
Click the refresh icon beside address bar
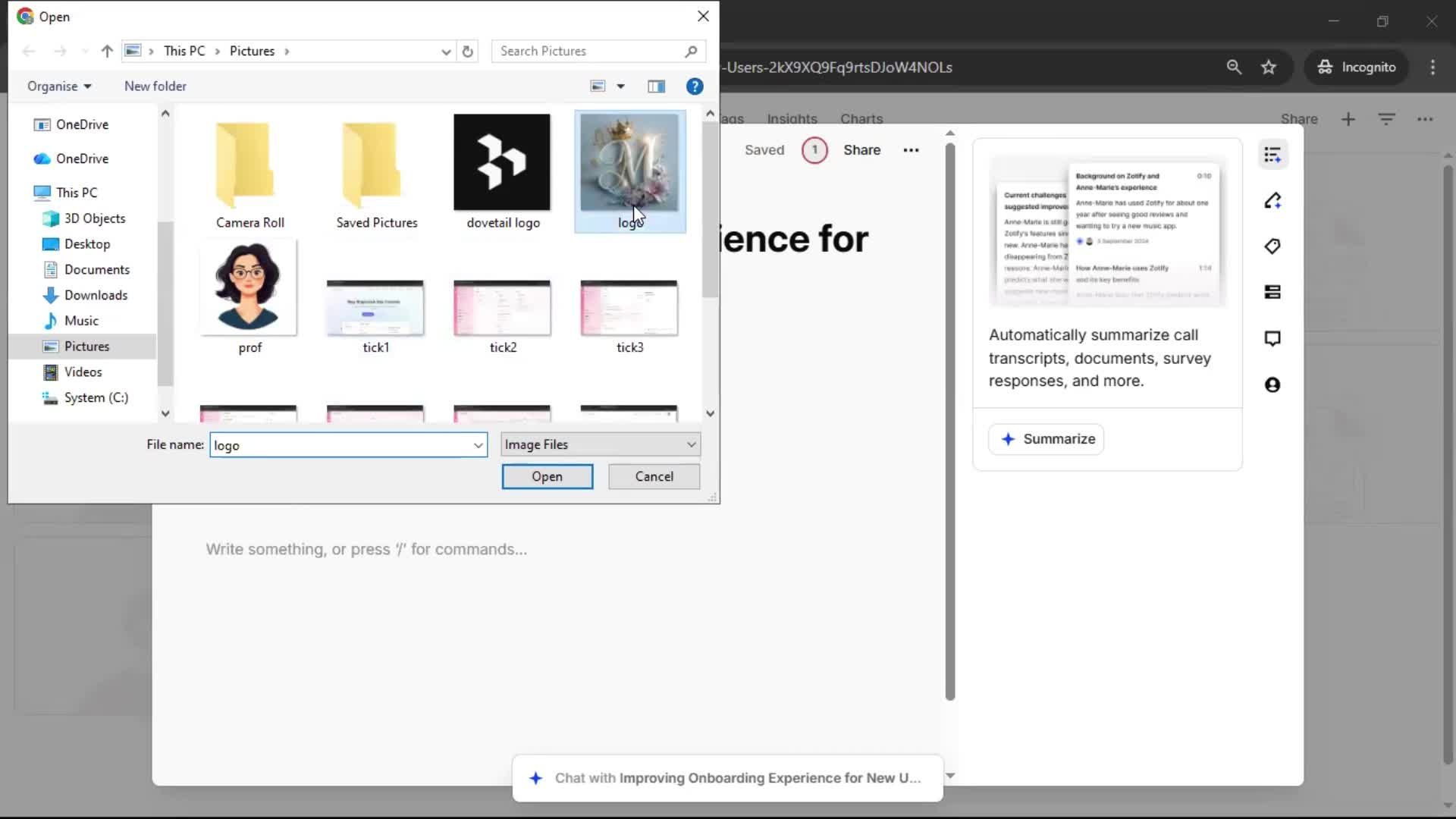(468, 51)
